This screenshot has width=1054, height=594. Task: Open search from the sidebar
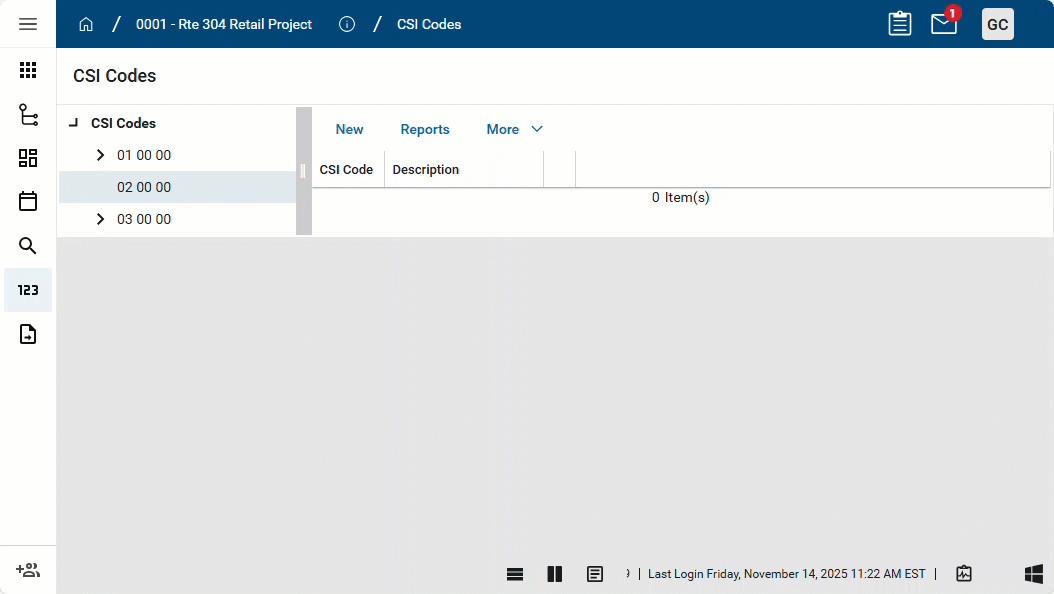pos(28,246)
